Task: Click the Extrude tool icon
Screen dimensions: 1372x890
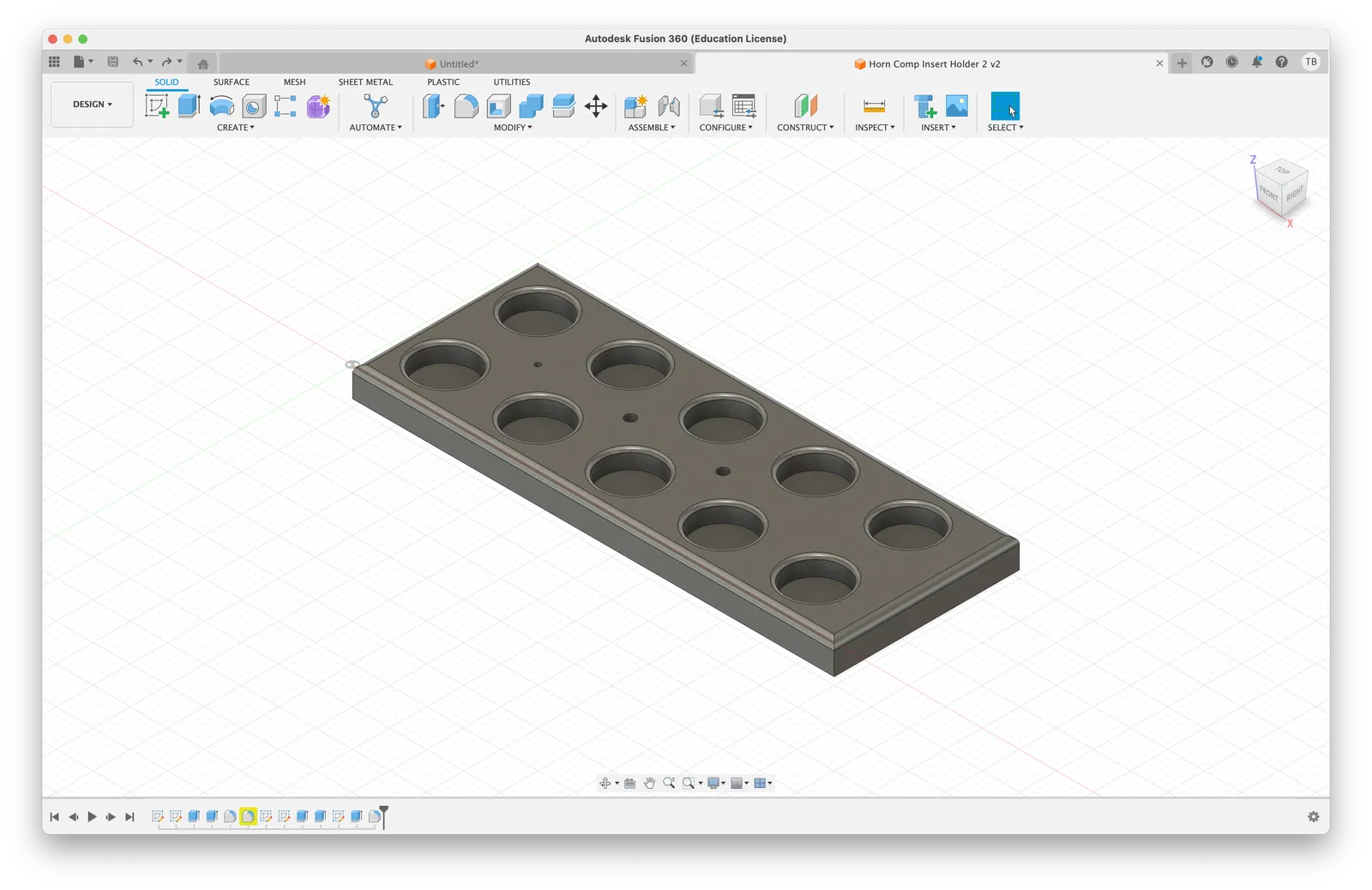Action: click(x=190, y=106)
